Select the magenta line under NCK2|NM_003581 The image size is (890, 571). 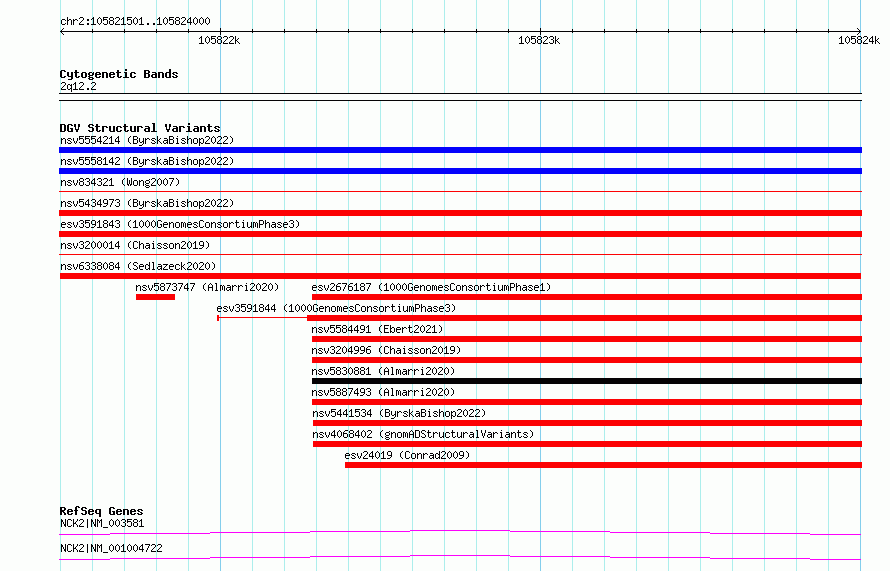pos(460,532)
